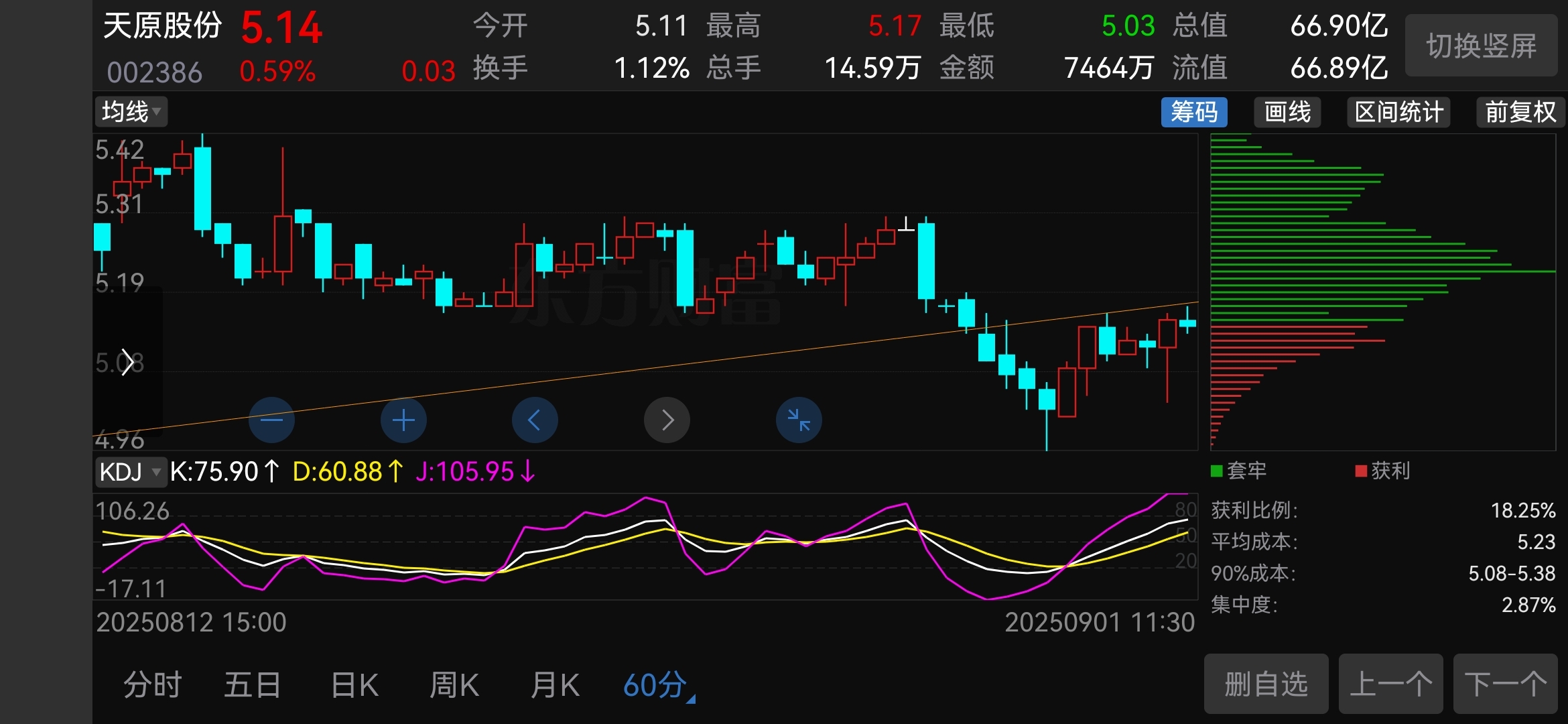Open the 画线 drawing tool
The width and height of the screenshot is (1568, 724).
click(x=1287, y=112)
